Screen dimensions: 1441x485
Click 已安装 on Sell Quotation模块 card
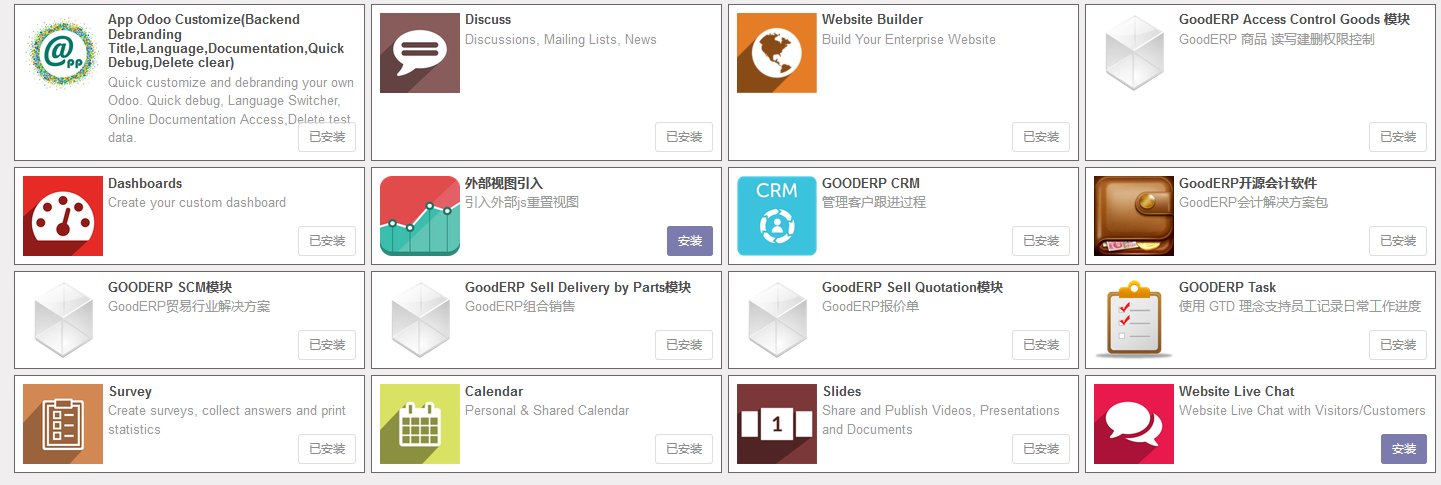tap(1041, 345)
